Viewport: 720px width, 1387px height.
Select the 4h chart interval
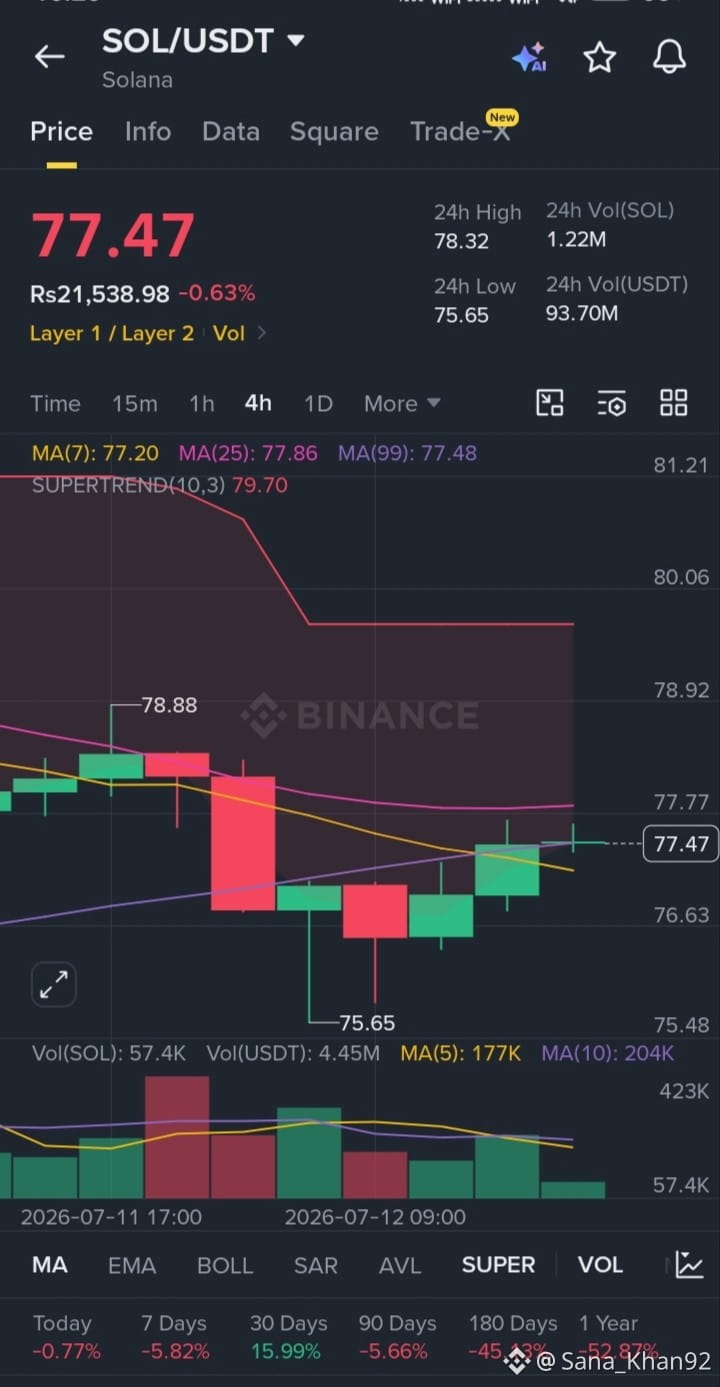pos(258,404)
